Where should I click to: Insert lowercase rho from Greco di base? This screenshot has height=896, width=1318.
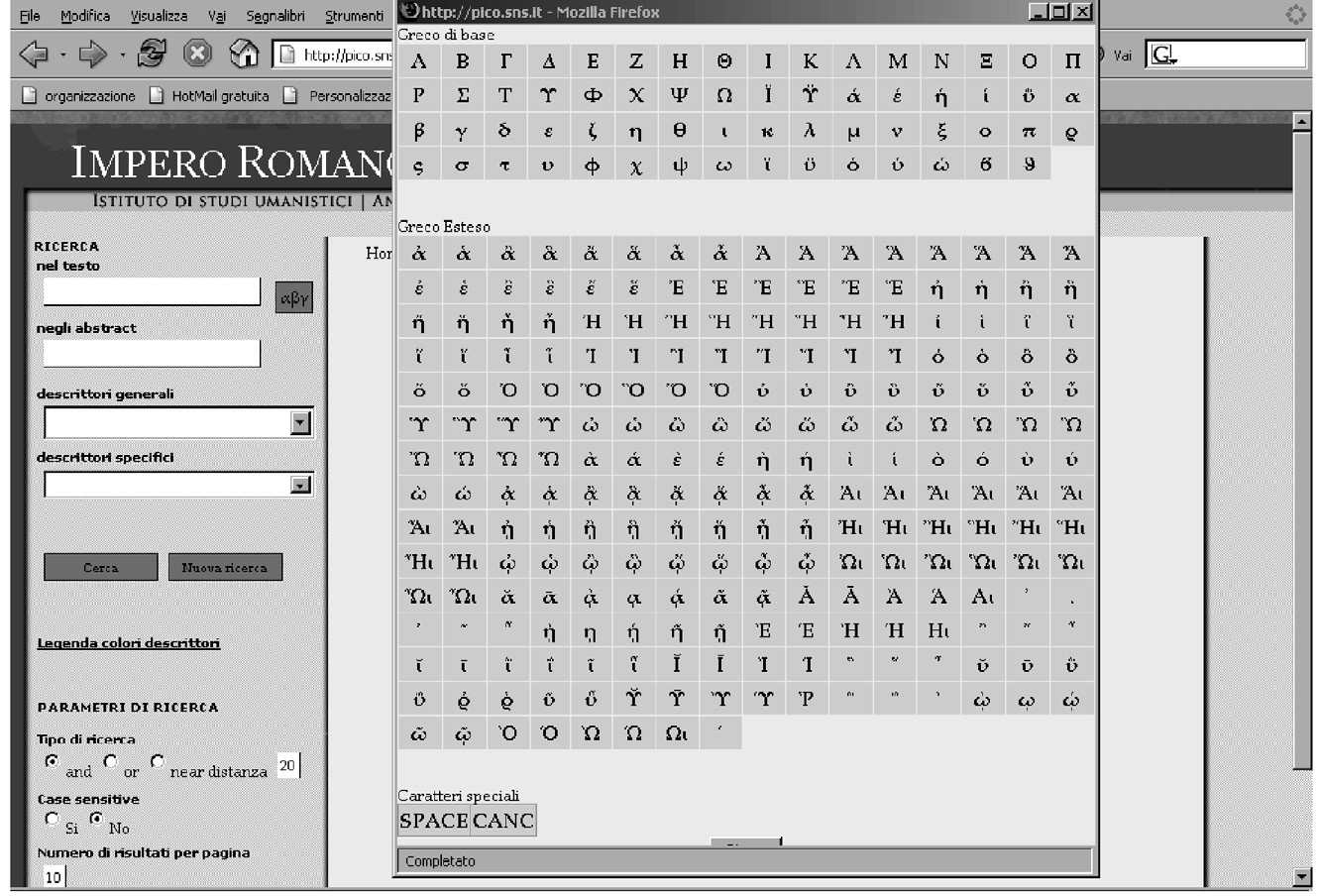tap(1072, 131)
